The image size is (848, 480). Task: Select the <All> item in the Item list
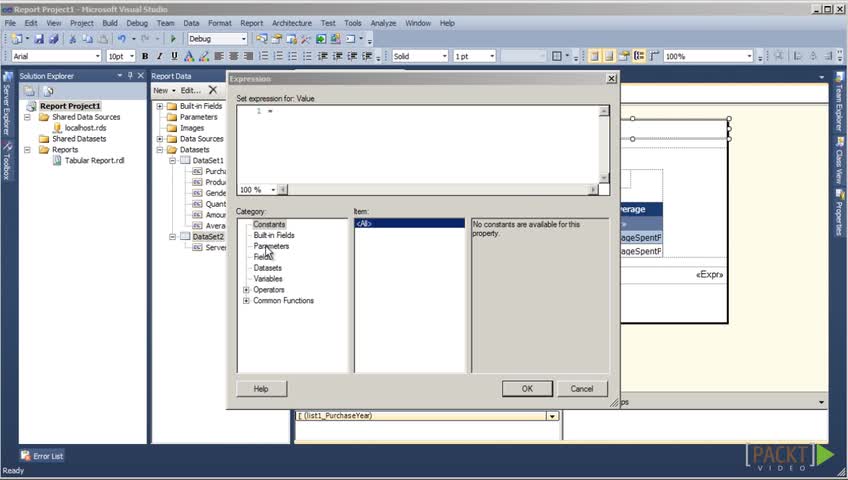[x=409, y=223]
